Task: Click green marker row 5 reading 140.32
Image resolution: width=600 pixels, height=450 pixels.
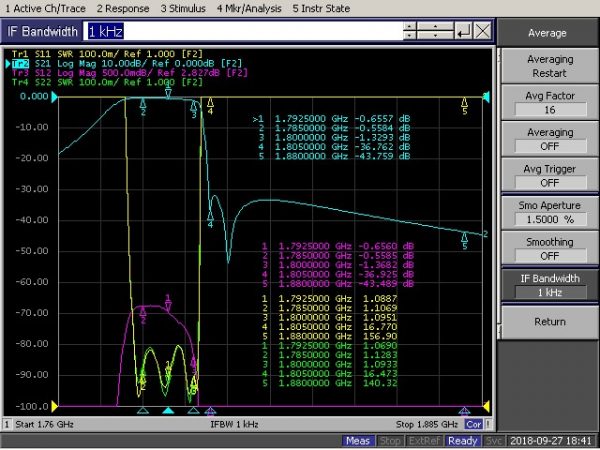Action: click(329, 383)
